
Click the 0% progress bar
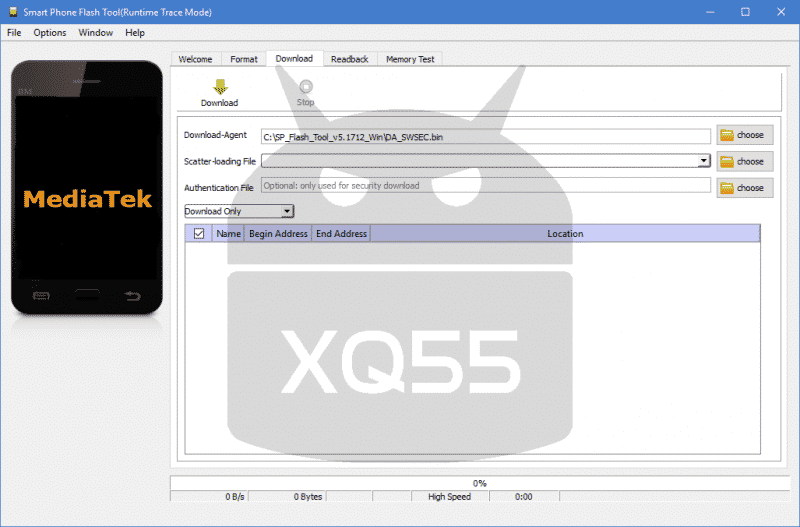[479, 483]
